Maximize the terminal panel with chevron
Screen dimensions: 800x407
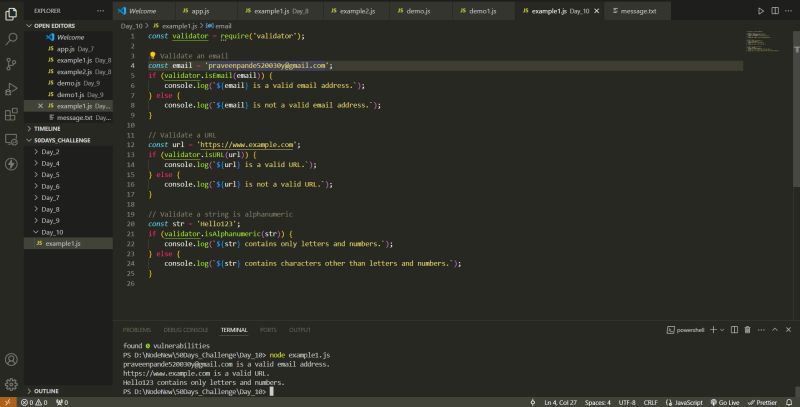(x=775, y=329)
